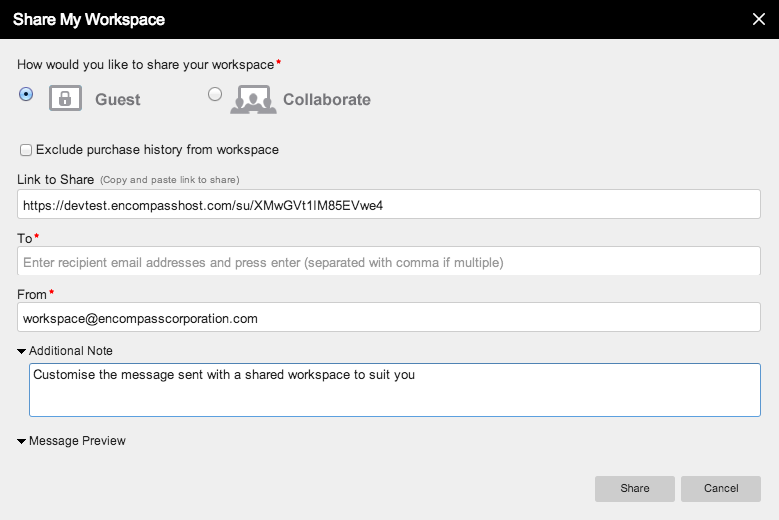Click the Link to Share URL field
Image resolution: width=779 pixels, height=520 pixels.
pos(389,204)
